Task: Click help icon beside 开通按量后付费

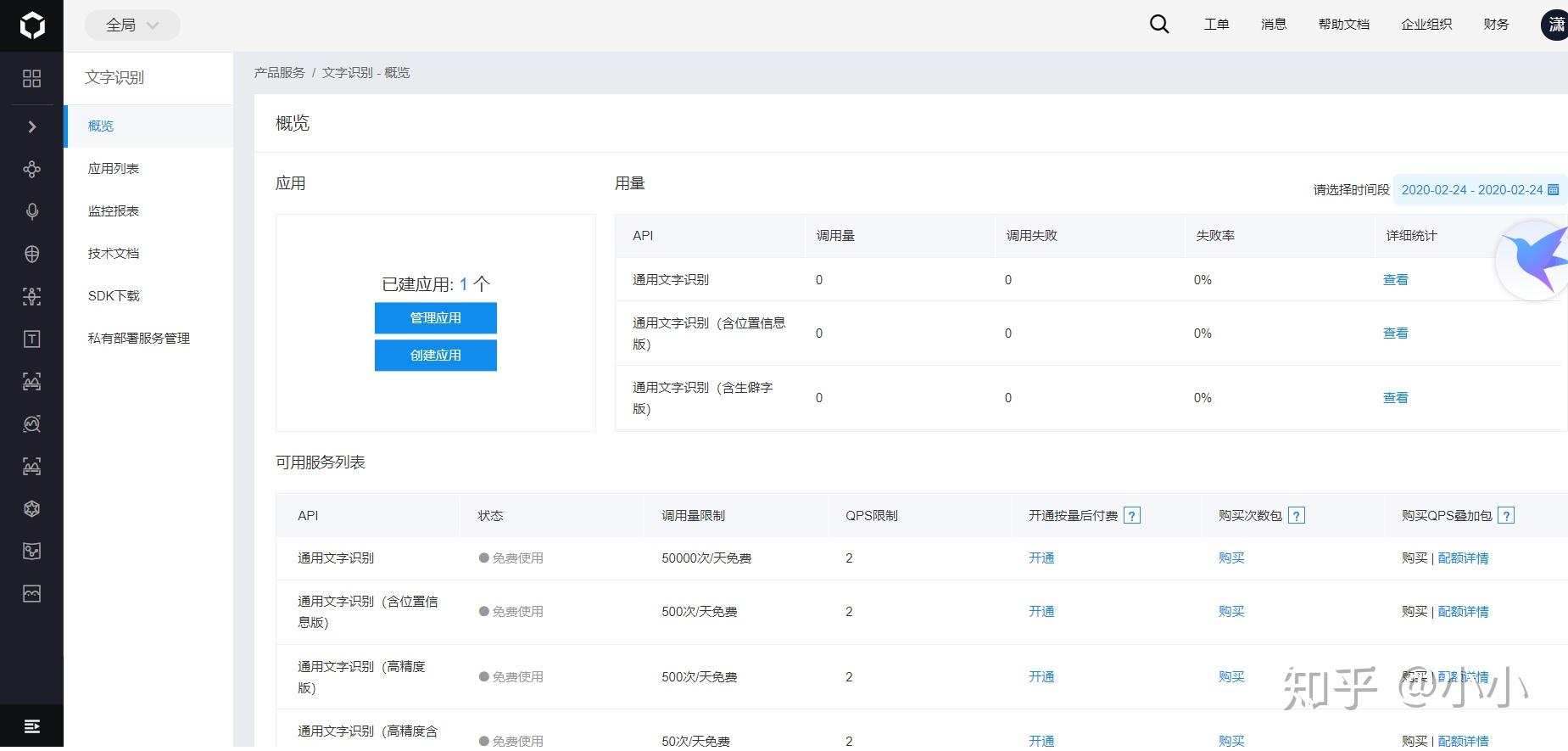Action: click(1132, 516)
